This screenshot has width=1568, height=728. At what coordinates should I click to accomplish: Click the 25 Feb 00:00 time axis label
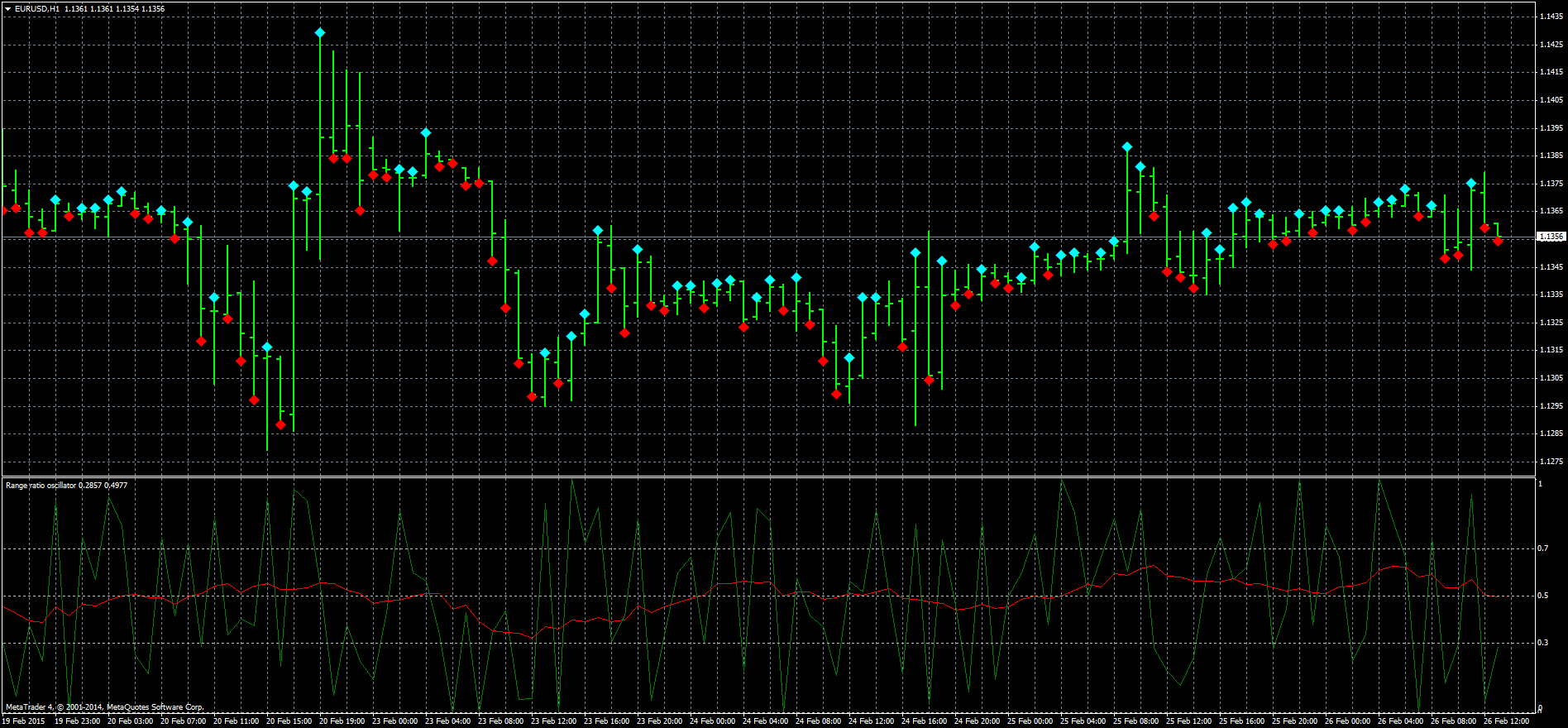coord(1030,721)
